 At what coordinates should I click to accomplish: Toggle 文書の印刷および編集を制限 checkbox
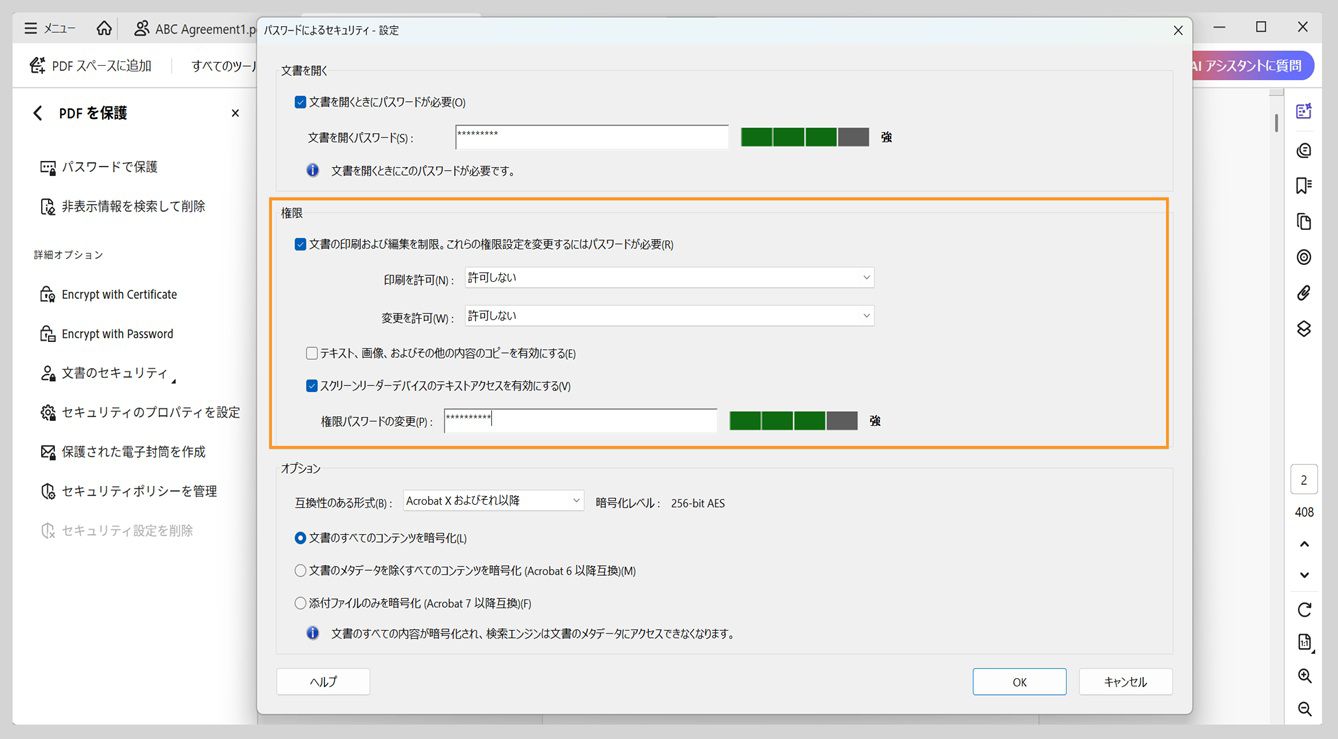[300, 244]
